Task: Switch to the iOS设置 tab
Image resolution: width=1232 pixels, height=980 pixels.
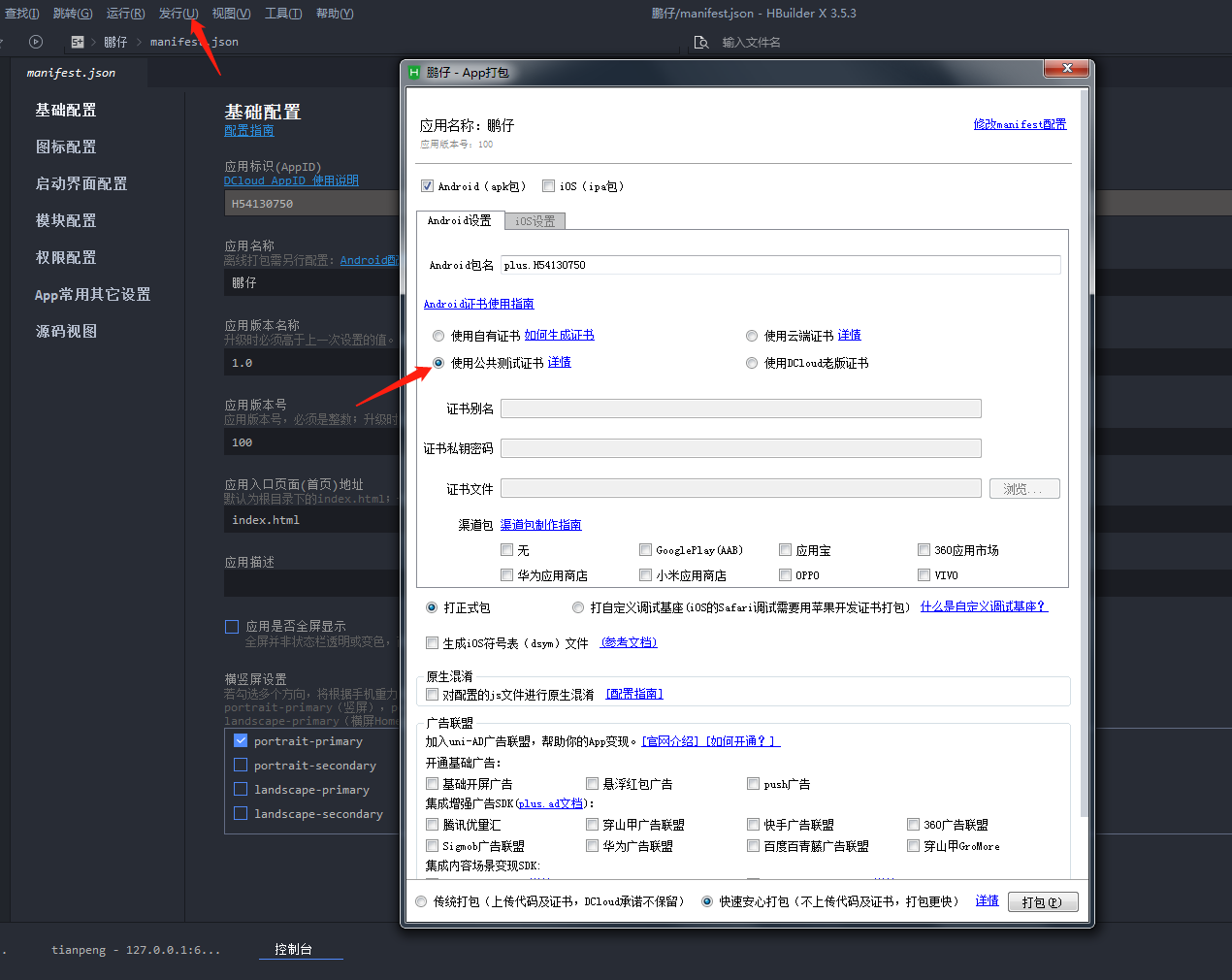Action: tap(535, 221)
